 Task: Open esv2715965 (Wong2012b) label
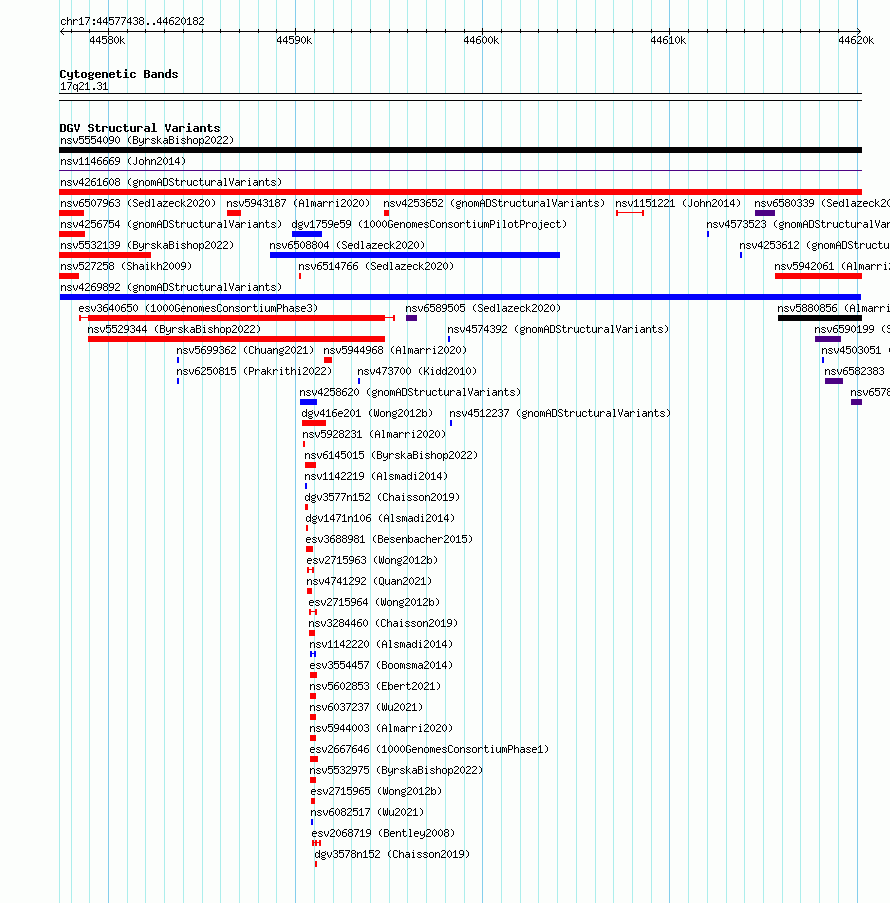[x=376, y=792]
